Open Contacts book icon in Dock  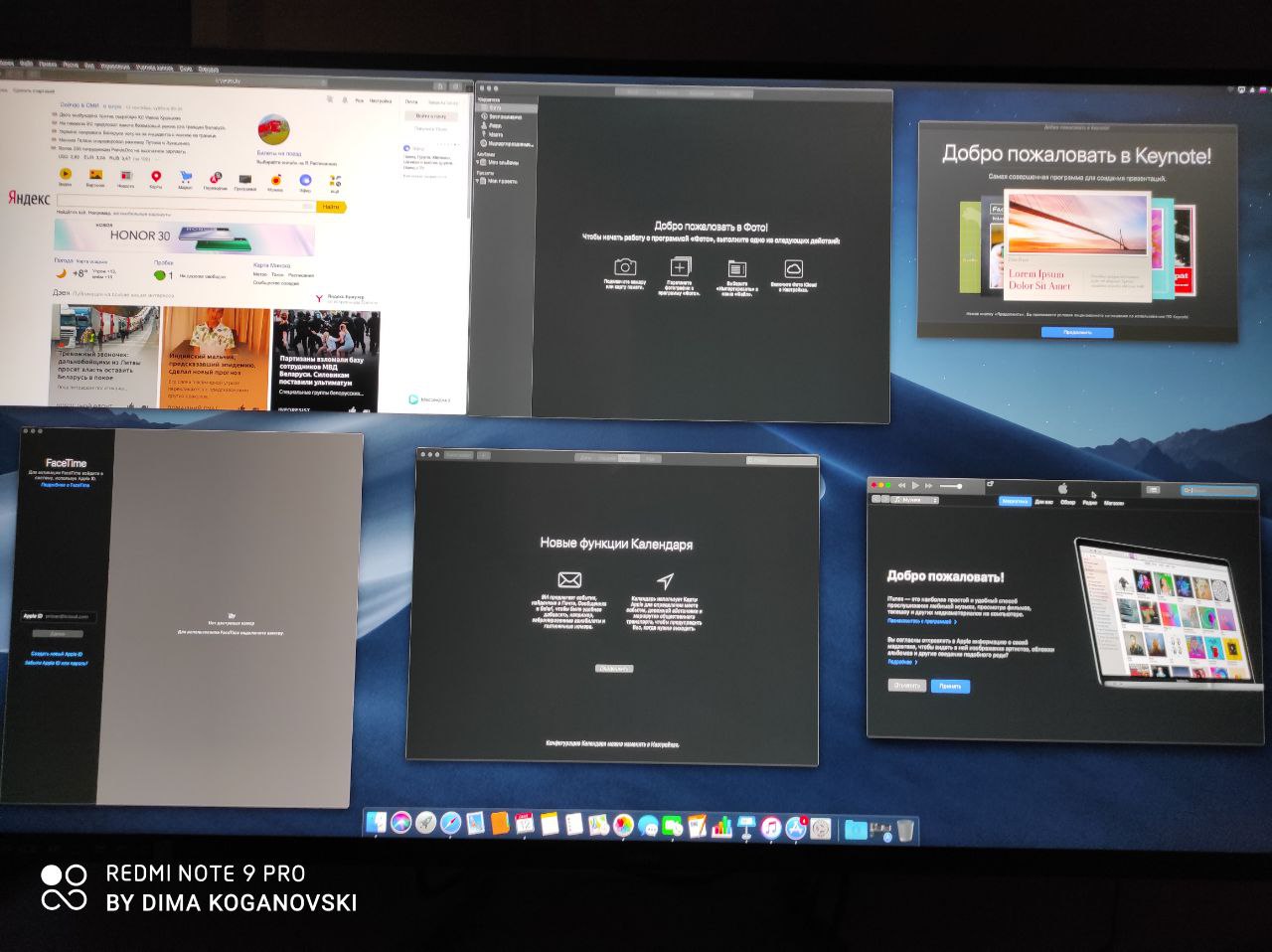point(500,824)
